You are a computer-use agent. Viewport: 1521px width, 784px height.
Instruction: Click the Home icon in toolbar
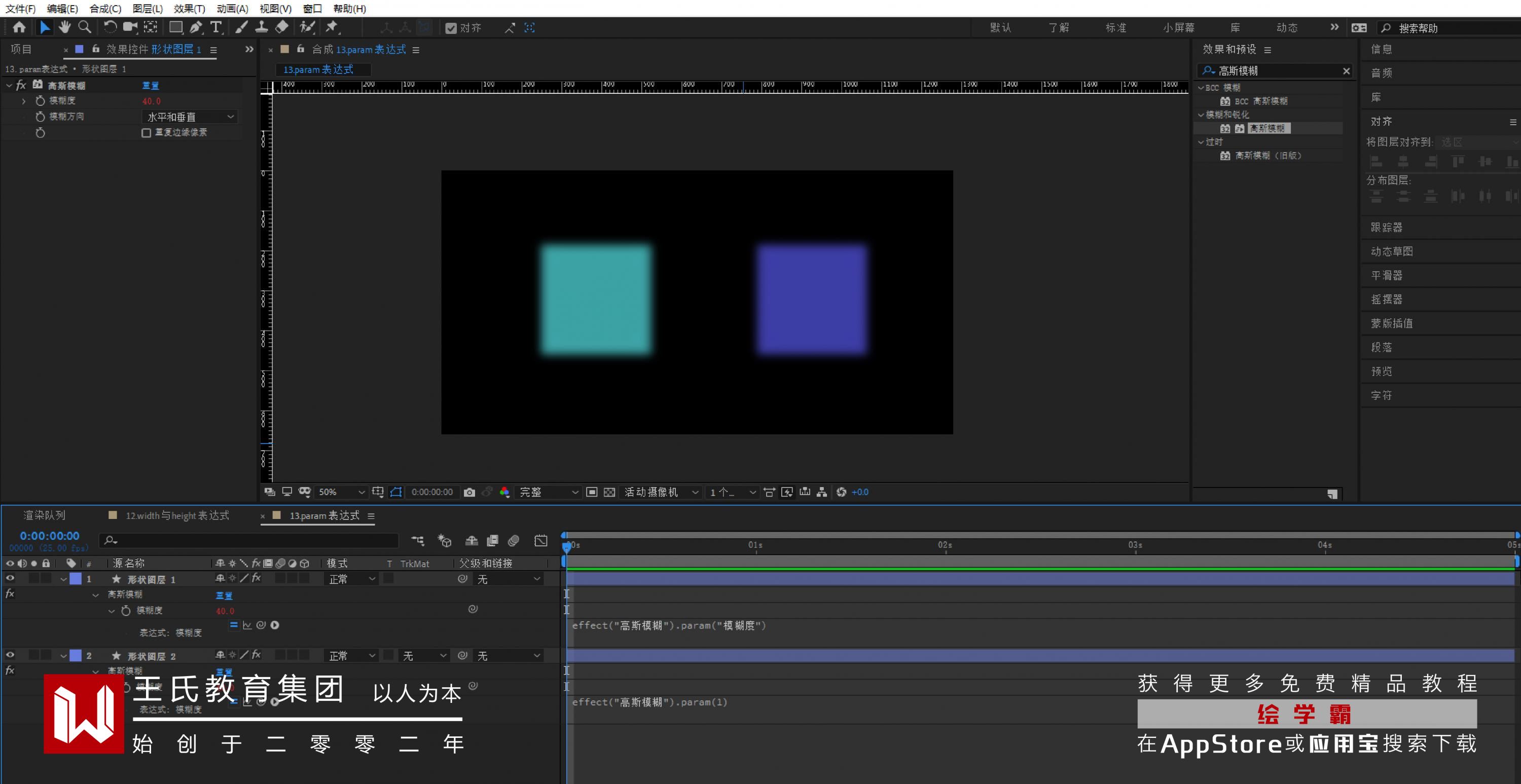click(19, 27)
